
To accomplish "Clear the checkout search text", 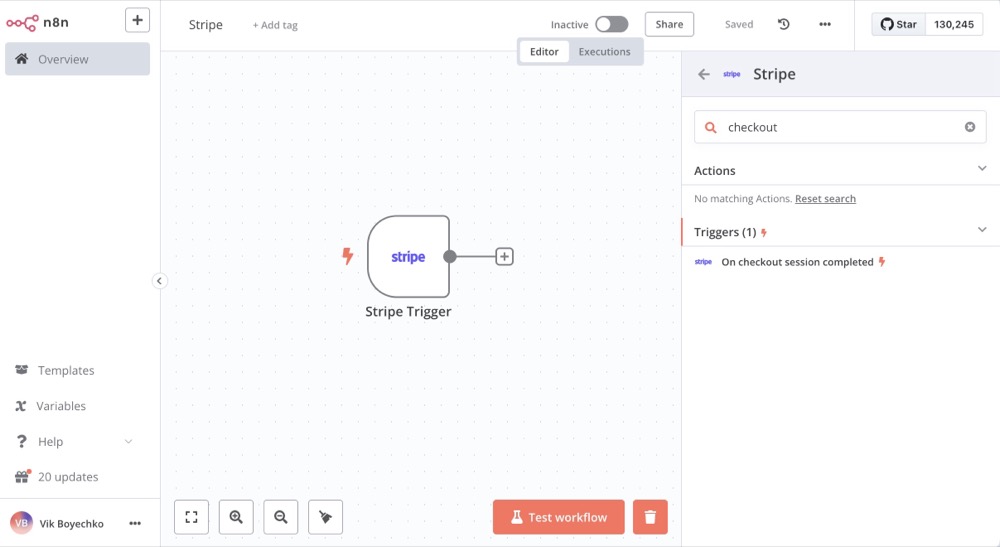I will (x=970, y=127).
